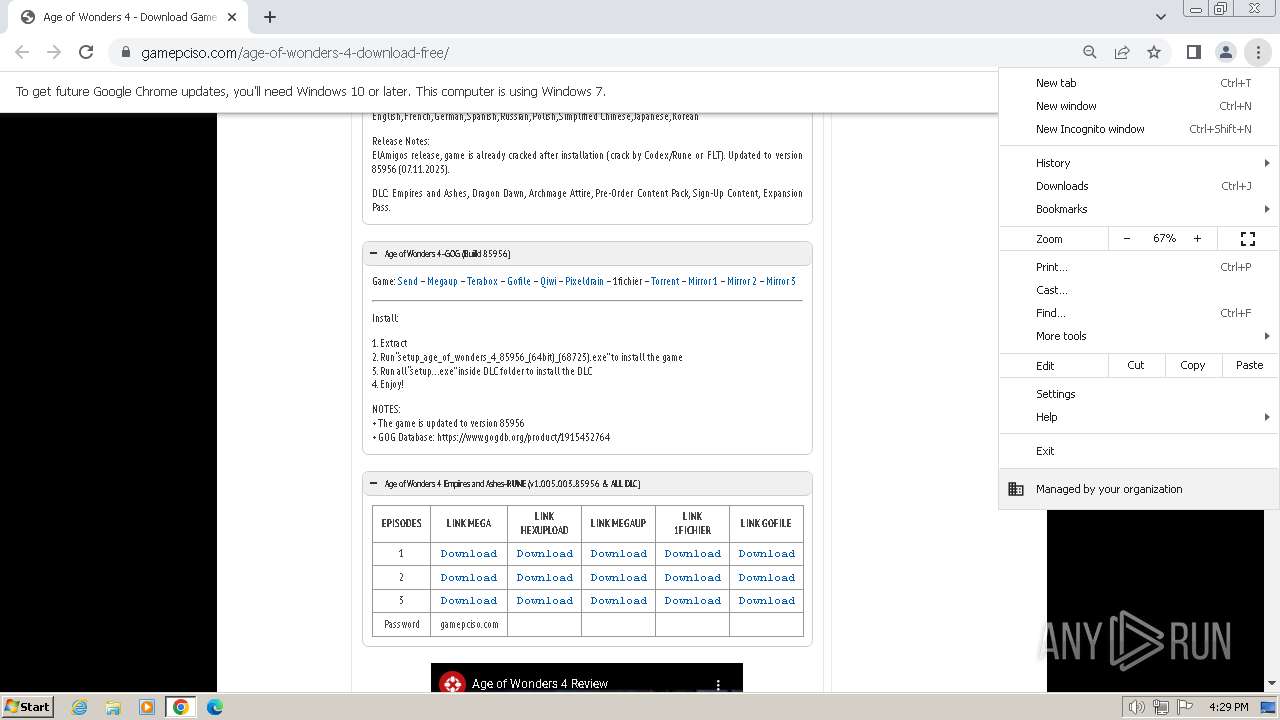
Task: Click the Age of Wonders 4 Review video channel logo
Action: click(453, 683)
